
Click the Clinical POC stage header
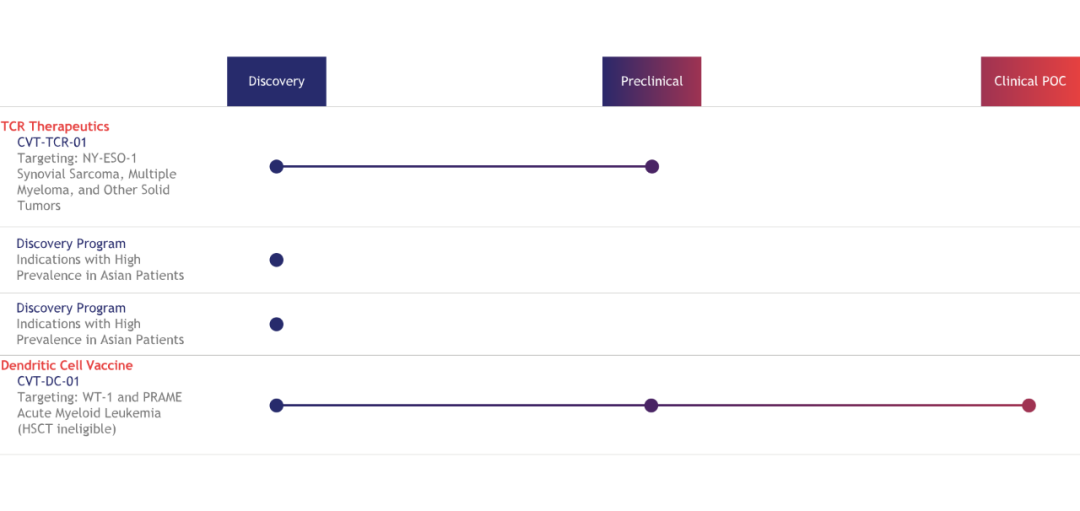(1030, 81)
